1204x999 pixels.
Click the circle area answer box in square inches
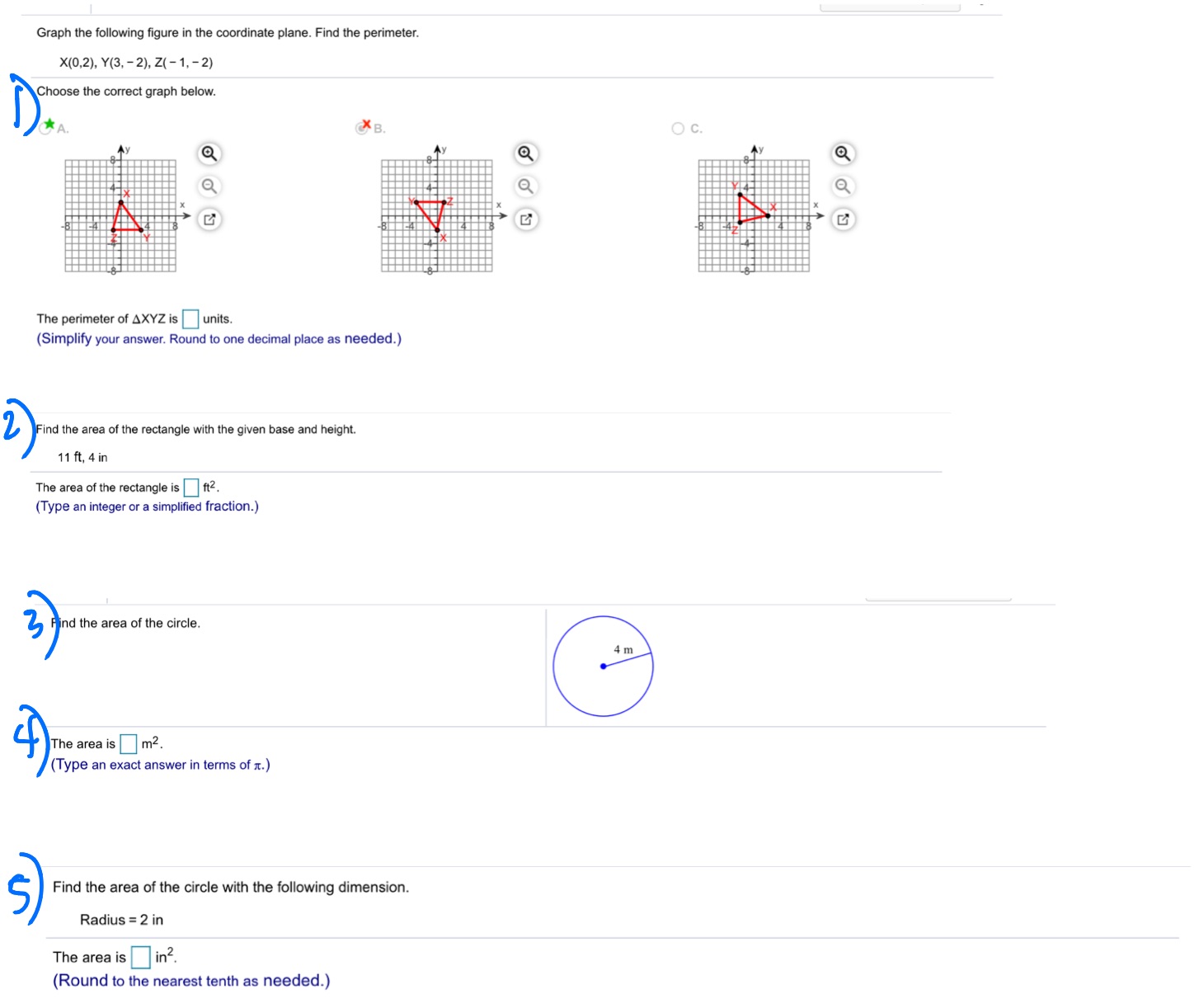[x=141, y=957]
